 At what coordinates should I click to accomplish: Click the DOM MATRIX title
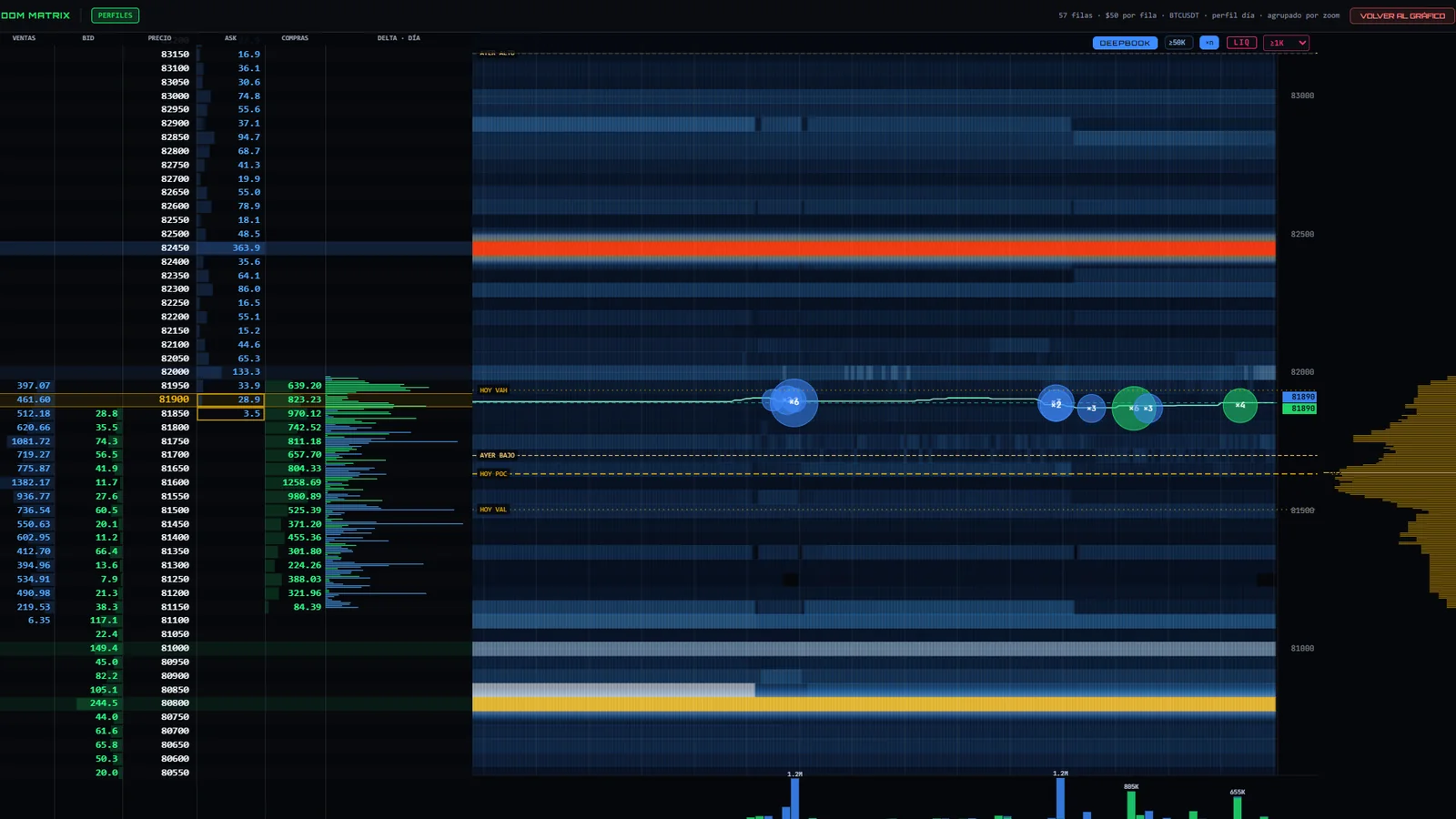click(x=35, y=15)
